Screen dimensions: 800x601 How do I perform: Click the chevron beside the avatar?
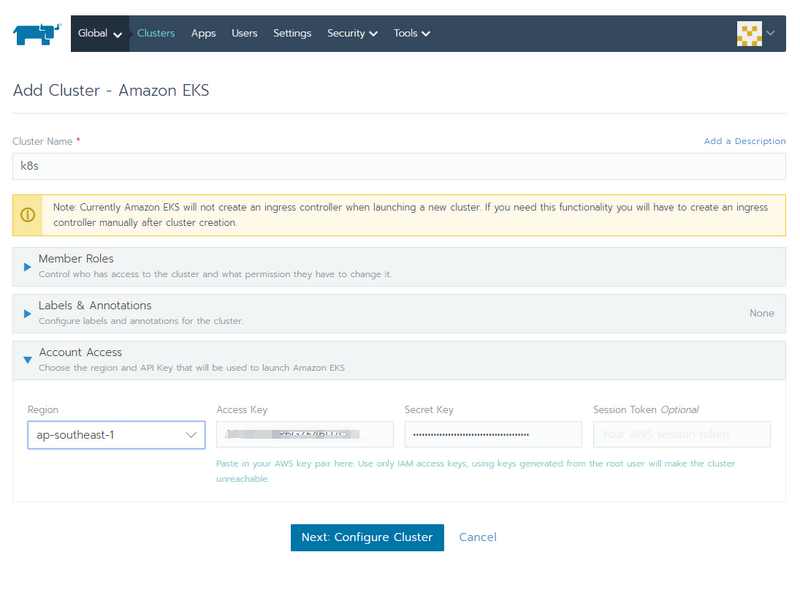pos(770,33)
